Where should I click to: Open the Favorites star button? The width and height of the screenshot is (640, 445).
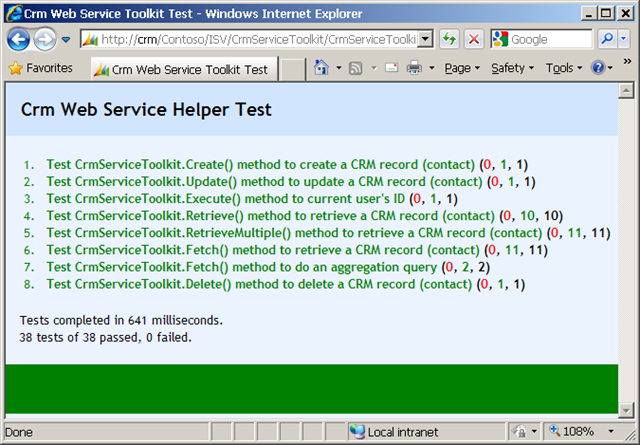pyautogui.click(x=40, y=68)
